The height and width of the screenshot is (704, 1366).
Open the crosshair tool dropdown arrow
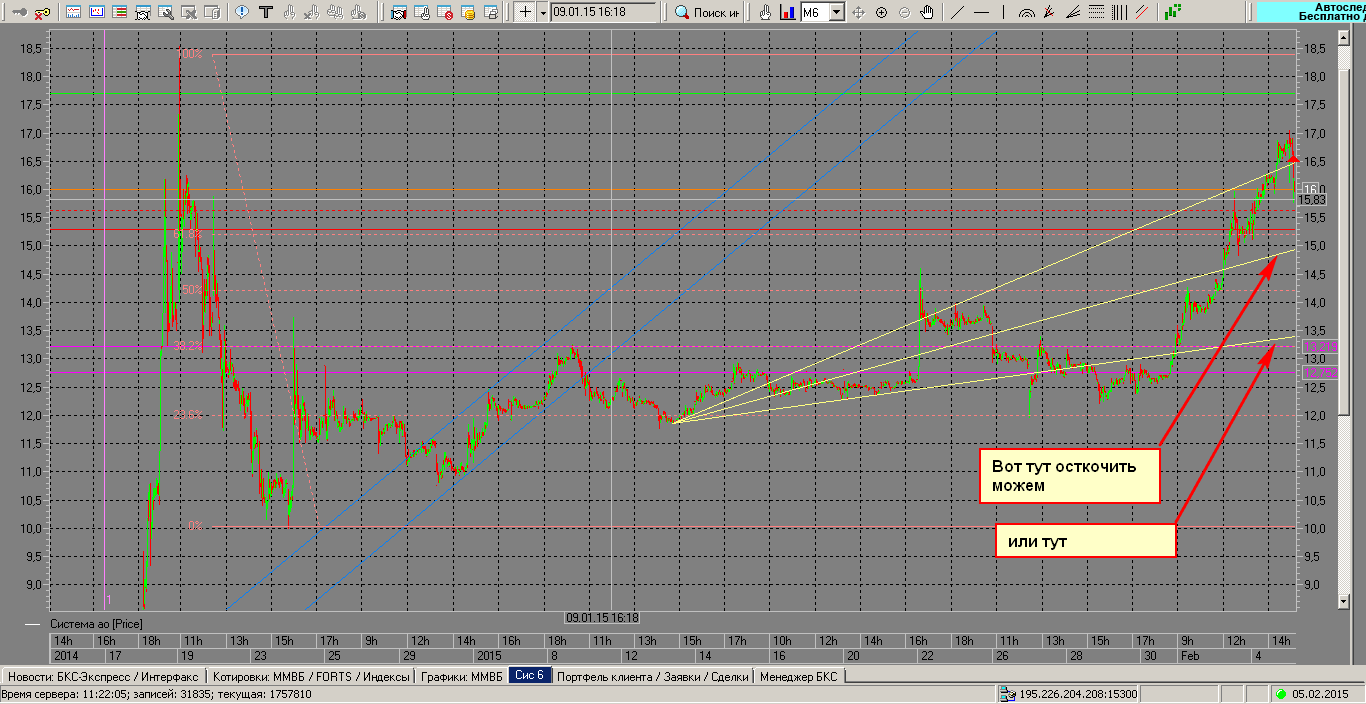click(543, 13)
